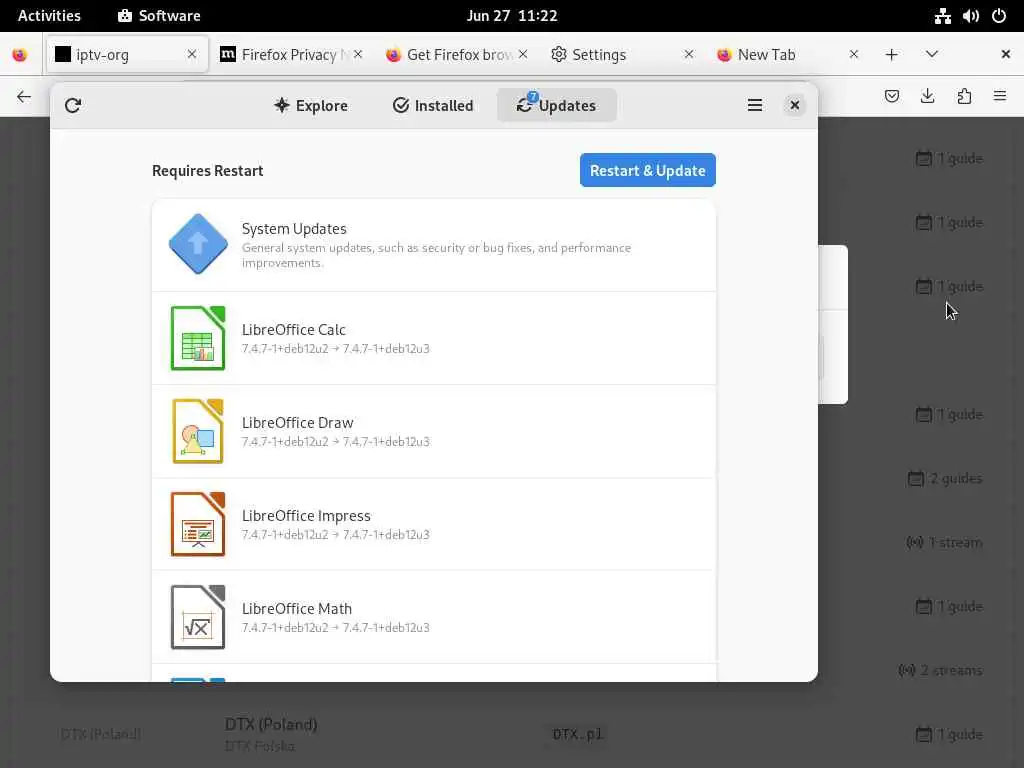Open the Software app menu in top bar
1024x768 pixels.
pos(159,16)
